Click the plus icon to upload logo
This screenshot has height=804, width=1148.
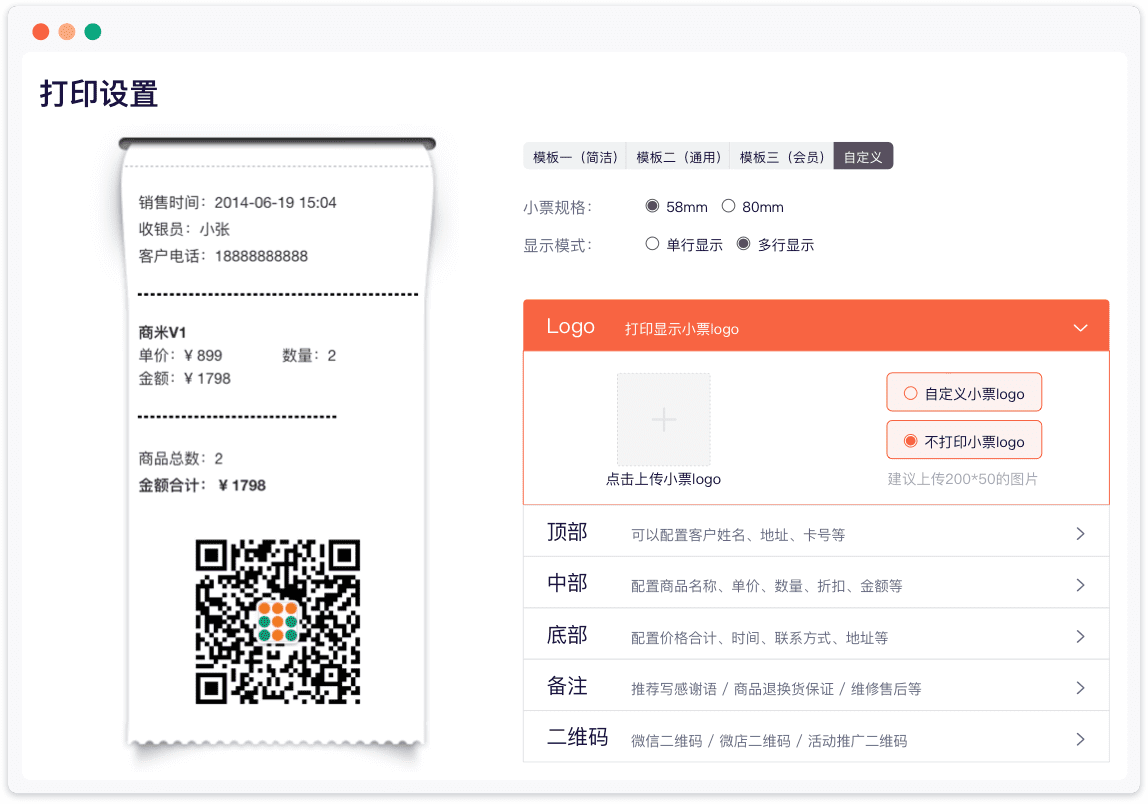pyautogui.click(x=664, y=420)
